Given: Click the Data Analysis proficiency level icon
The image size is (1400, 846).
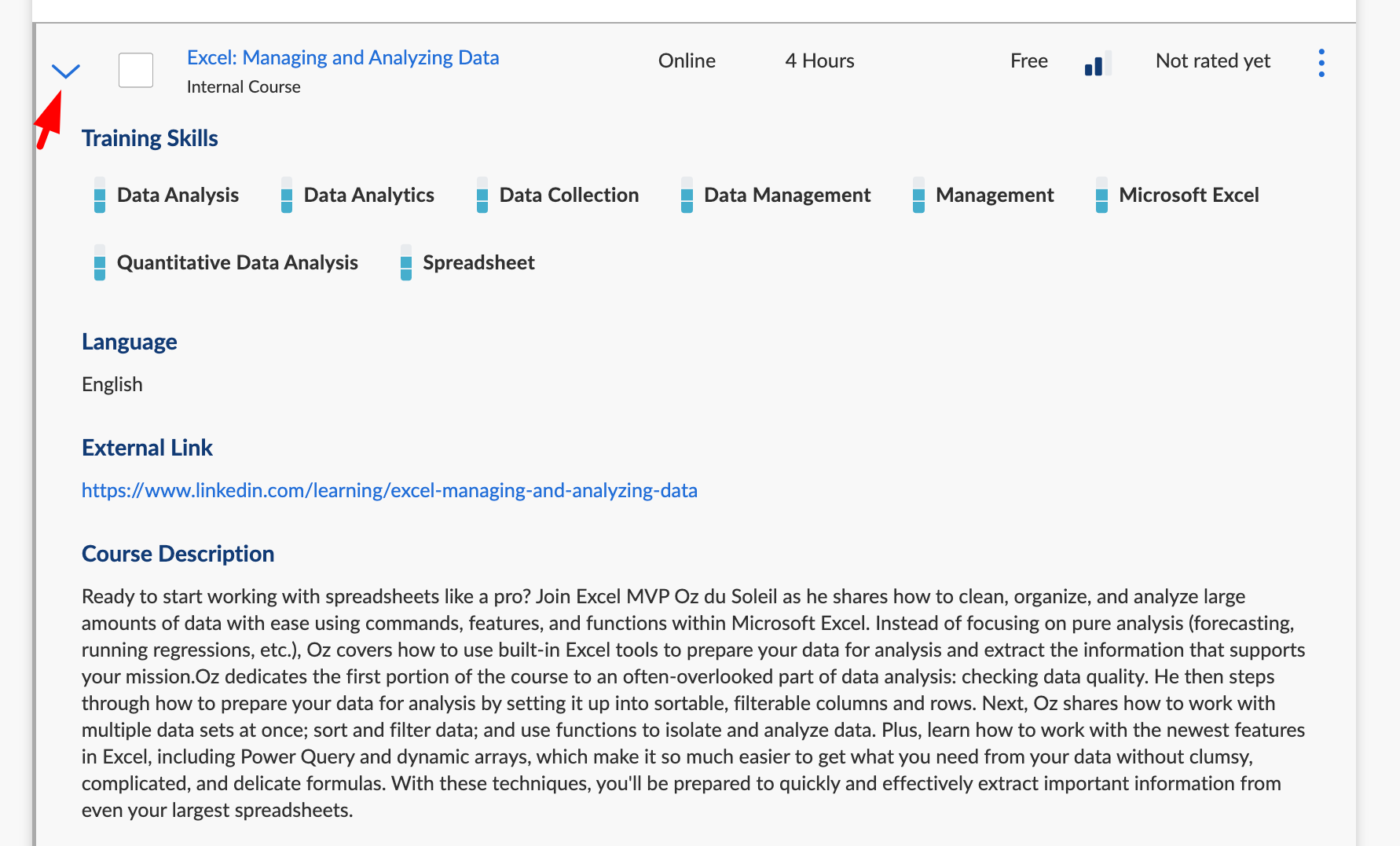Looking at the screenshot, I should point(100,195).
